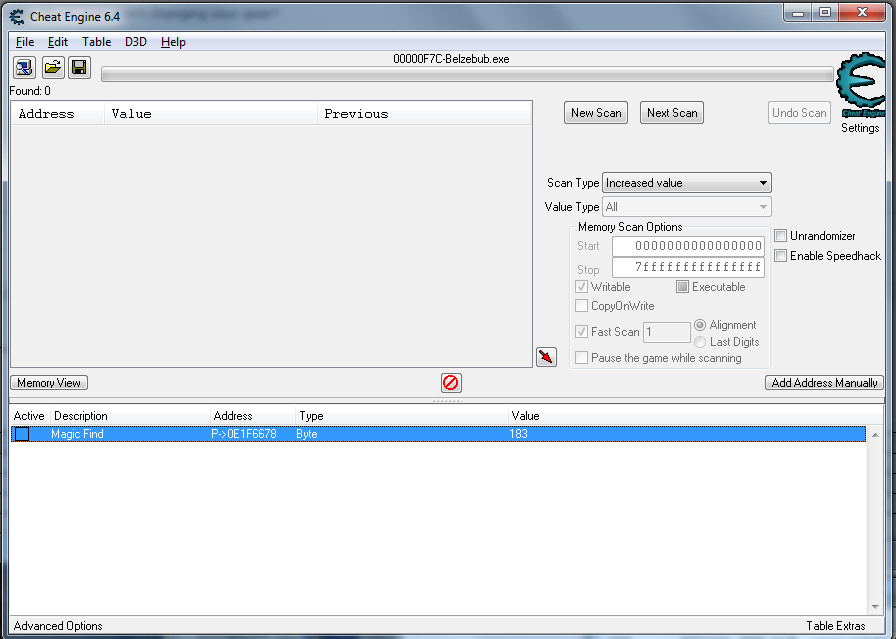Image resolution: width=896 pixels, height=639 pixels.
Task: Click the Value column header in results
Action: click(211, 113)
